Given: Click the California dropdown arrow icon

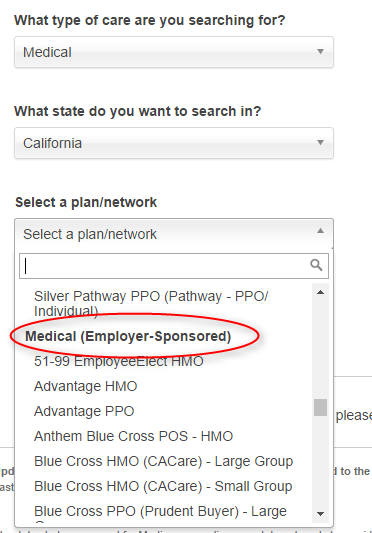Looking at the screenshot, I should (x=320, y=142).
